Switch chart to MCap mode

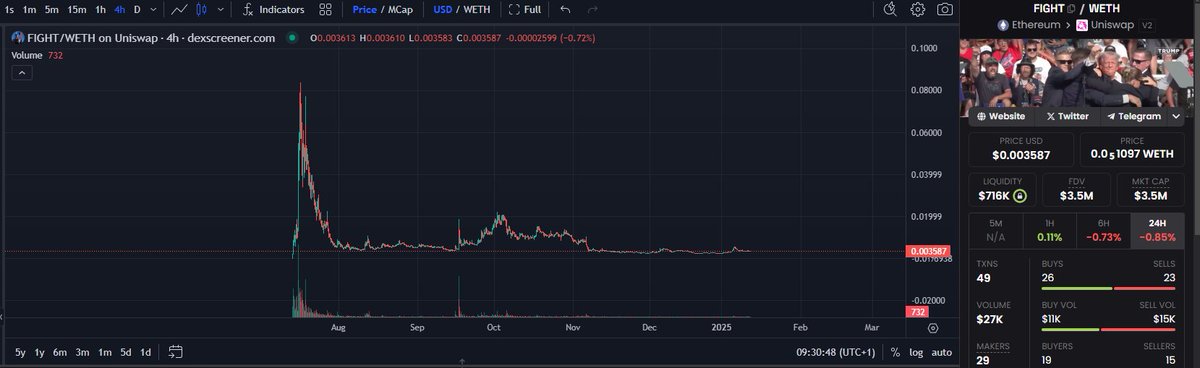tap(400, 9)
